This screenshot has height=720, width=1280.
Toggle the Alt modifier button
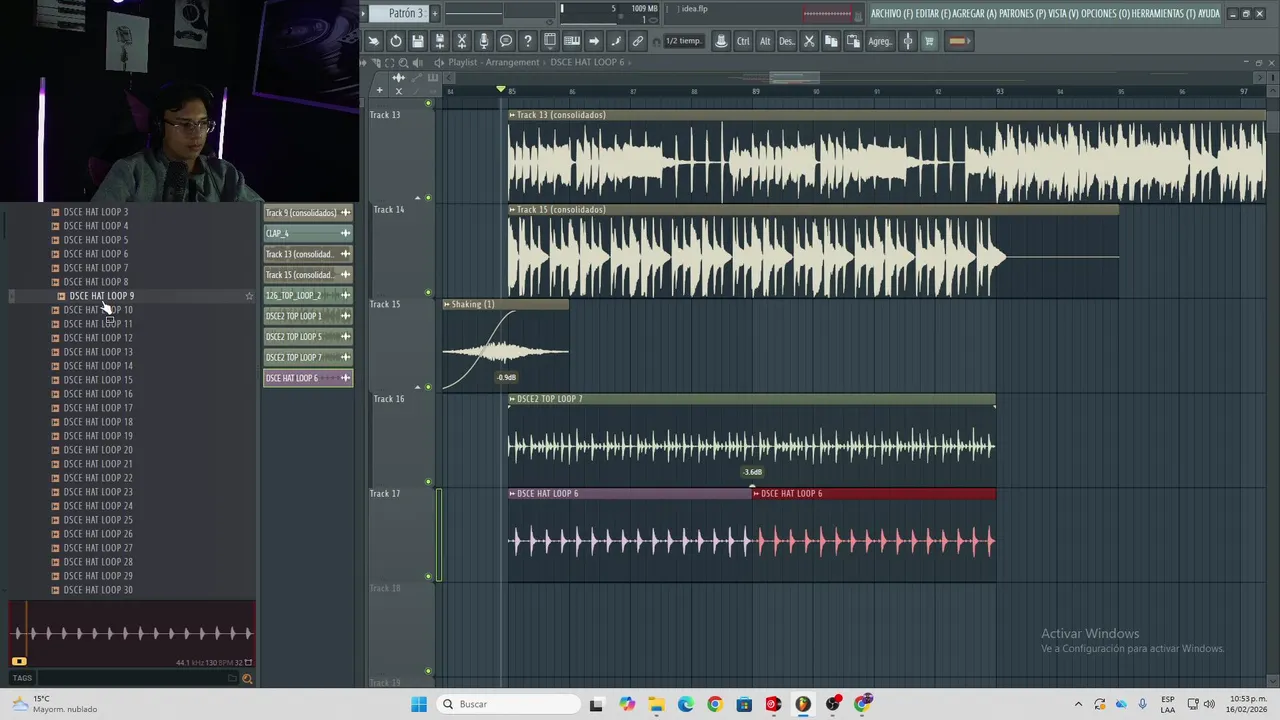tap(765, 41)
